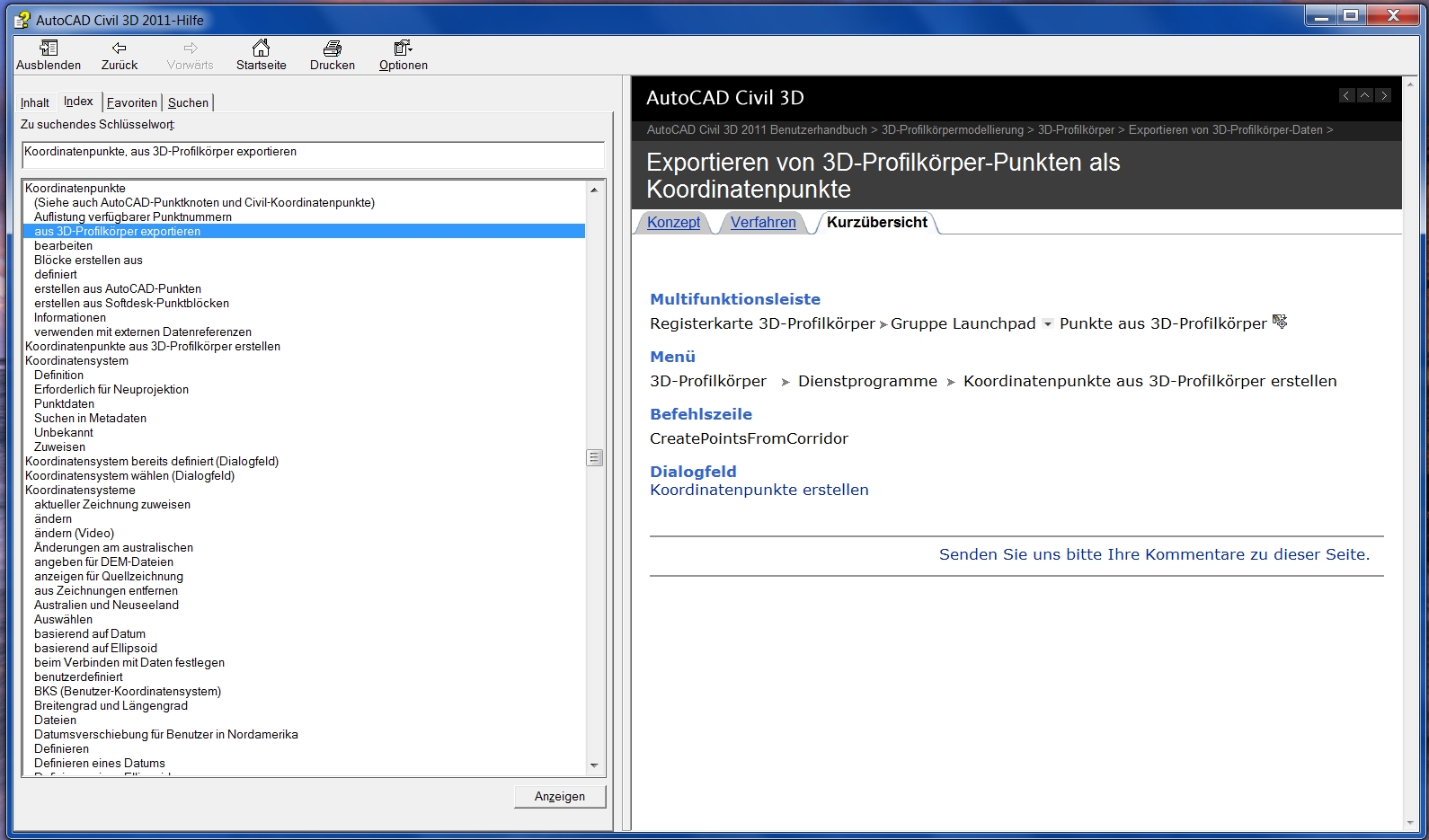Follow the Koordinatenpunkte erstellen dialog link
Image resolution: width=1429 pixels, height=840 pixels.
[759, 490]
